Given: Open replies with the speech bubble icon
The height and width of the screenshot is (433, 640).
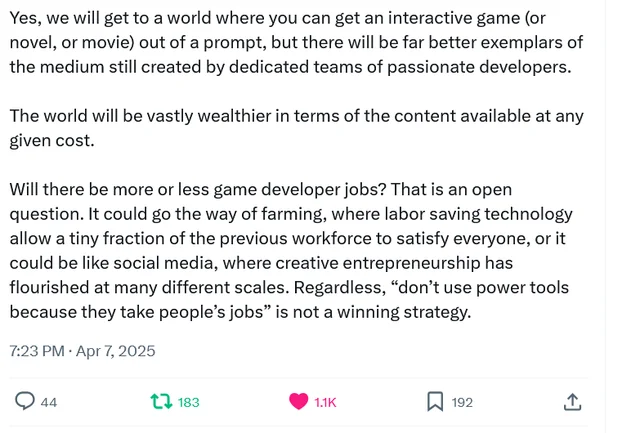Looking at the screenshot, I should [x=24, y=401].
